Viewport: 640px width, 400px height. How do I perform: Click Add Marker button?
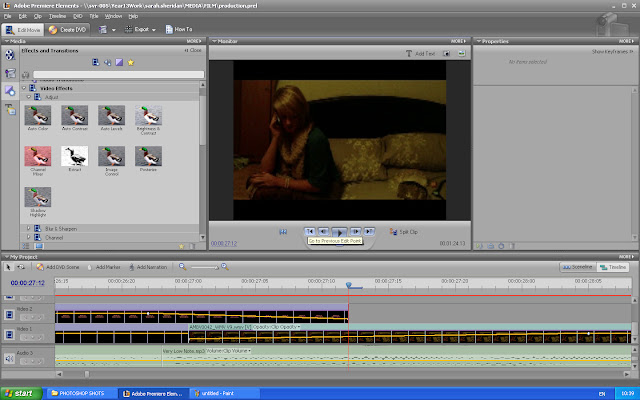click(104, 267)
